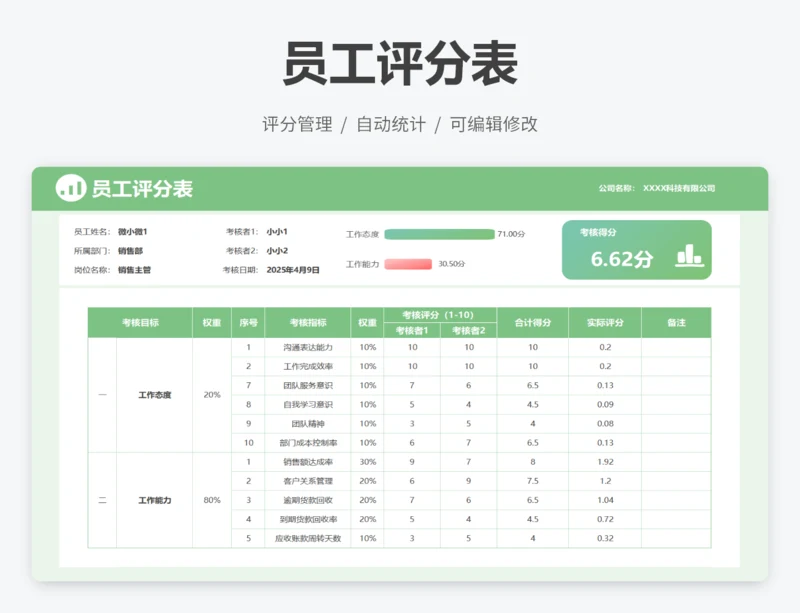Click the 团队服务意识 indicator cell
This screenshot has width=800, height=613.
coord(308,385)
